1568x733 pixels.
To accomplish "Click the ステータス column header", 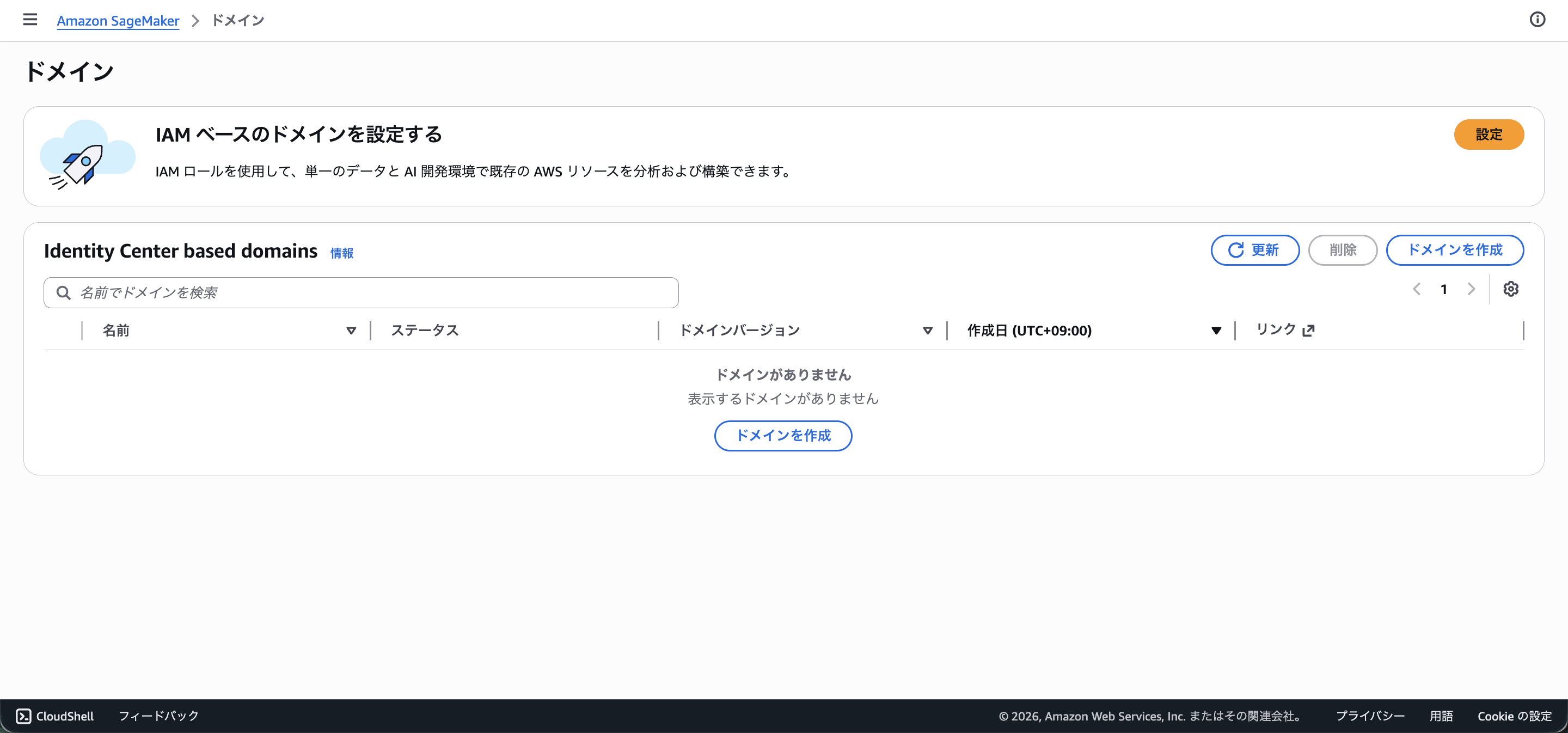I will click(425, 331).
